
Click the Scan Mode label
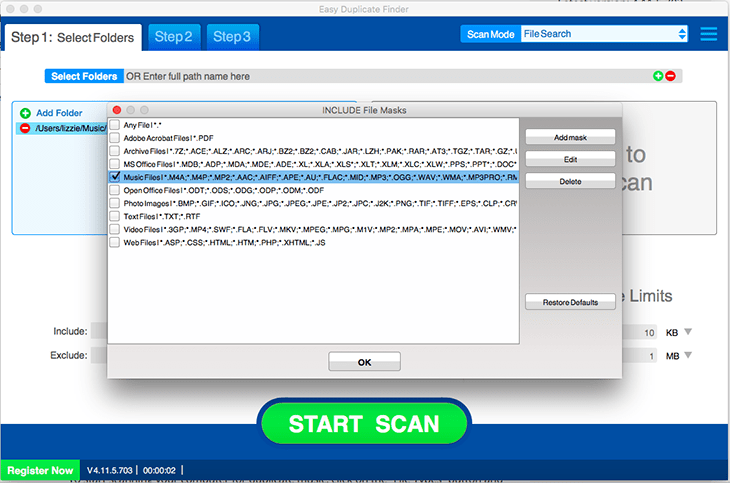(491, 34)
